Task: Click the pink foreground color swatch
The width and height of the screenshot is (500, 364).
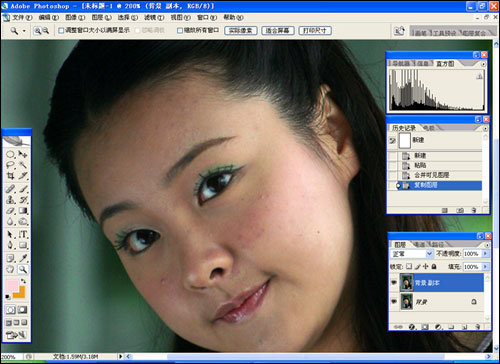Action: pos(12,286)
